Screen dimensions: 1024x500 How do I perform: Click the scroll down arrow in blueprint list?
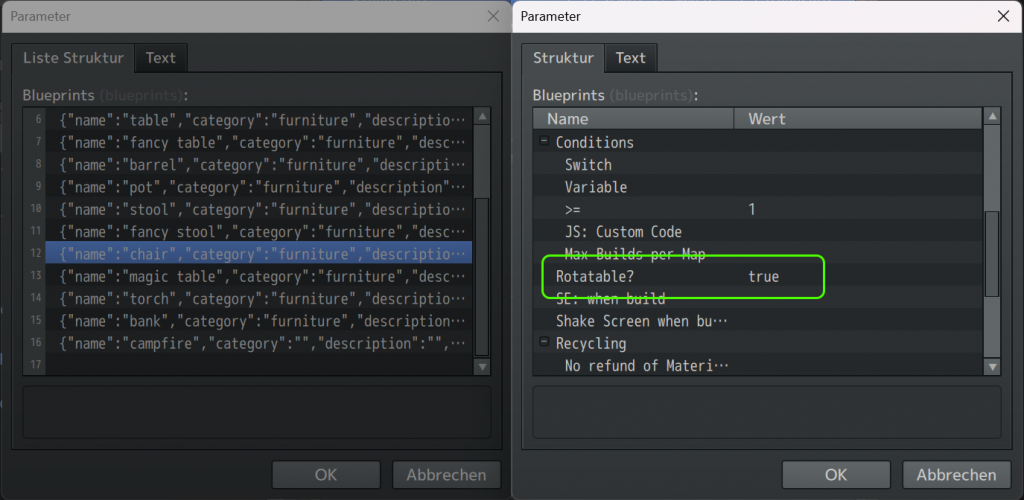pos(482,367)
